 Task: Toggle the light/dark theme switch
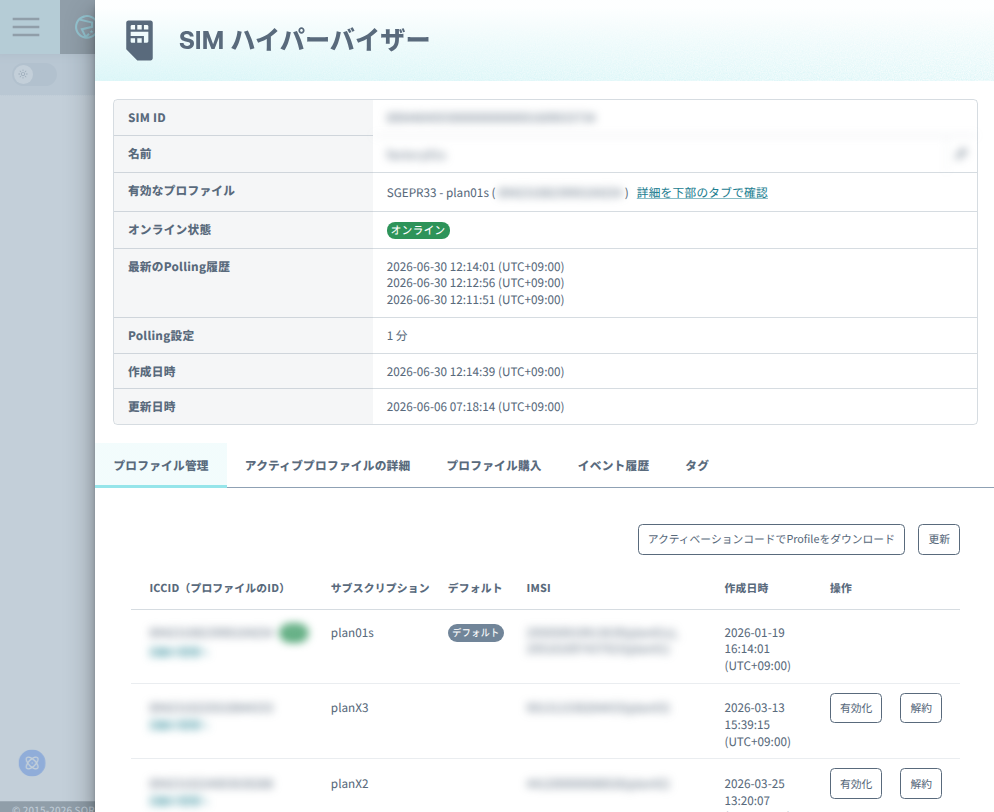click(35, 75)
